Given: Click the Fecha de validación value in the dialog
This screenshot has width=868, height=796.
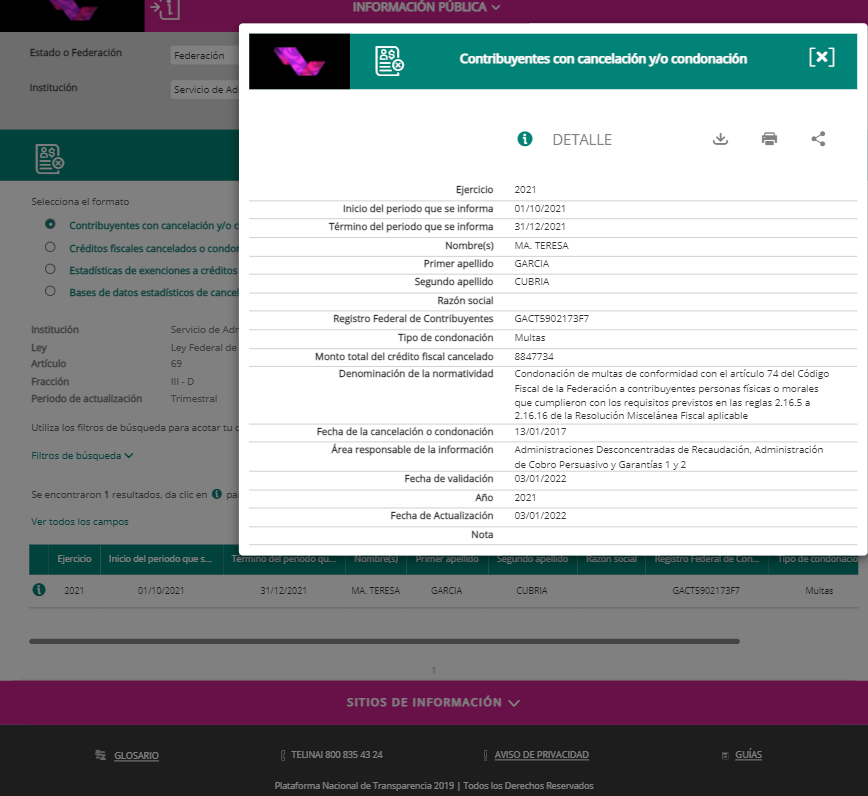Looking at the screenshot, I should [540, 478].
